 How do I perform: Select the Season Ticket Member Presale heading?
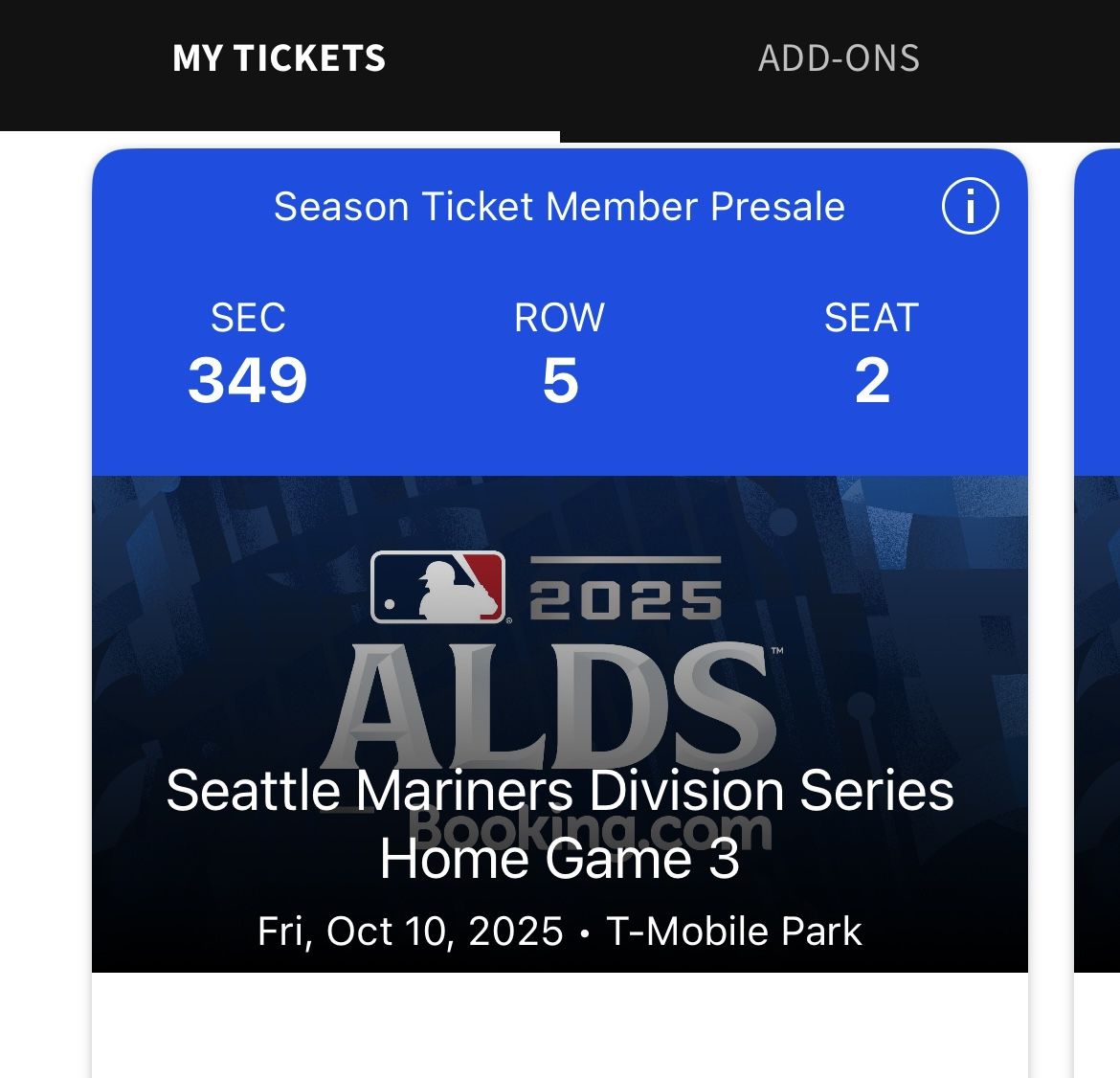tap(559, 207)
